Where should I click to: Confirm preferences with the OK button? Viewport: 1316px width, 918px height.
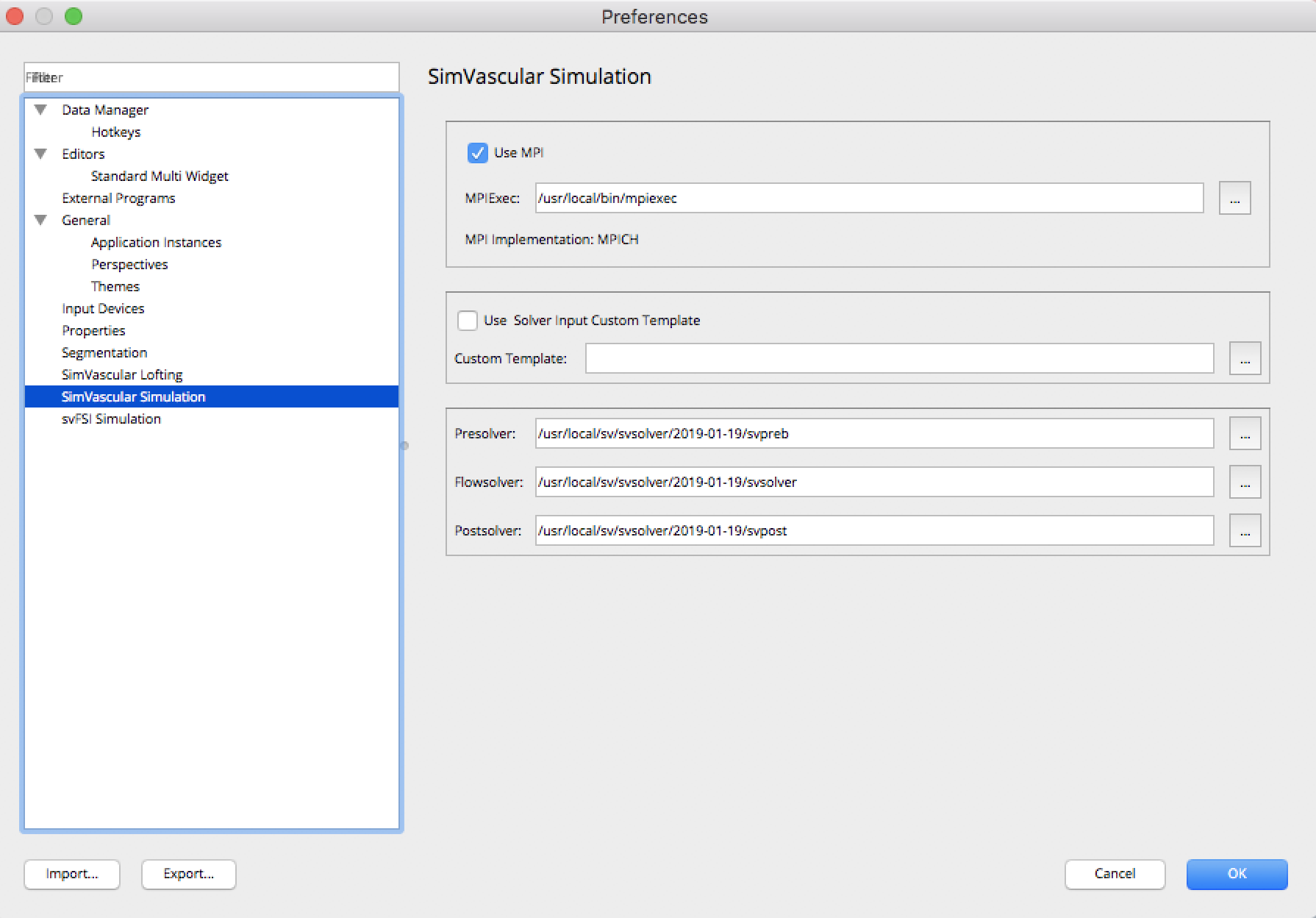pyautogui.click(x=1237, y=874)
